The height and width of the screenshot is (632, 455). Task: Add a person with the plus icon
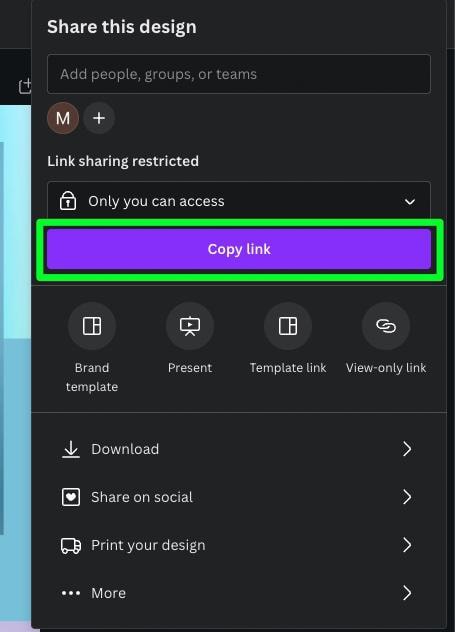[x=99, y=118]
